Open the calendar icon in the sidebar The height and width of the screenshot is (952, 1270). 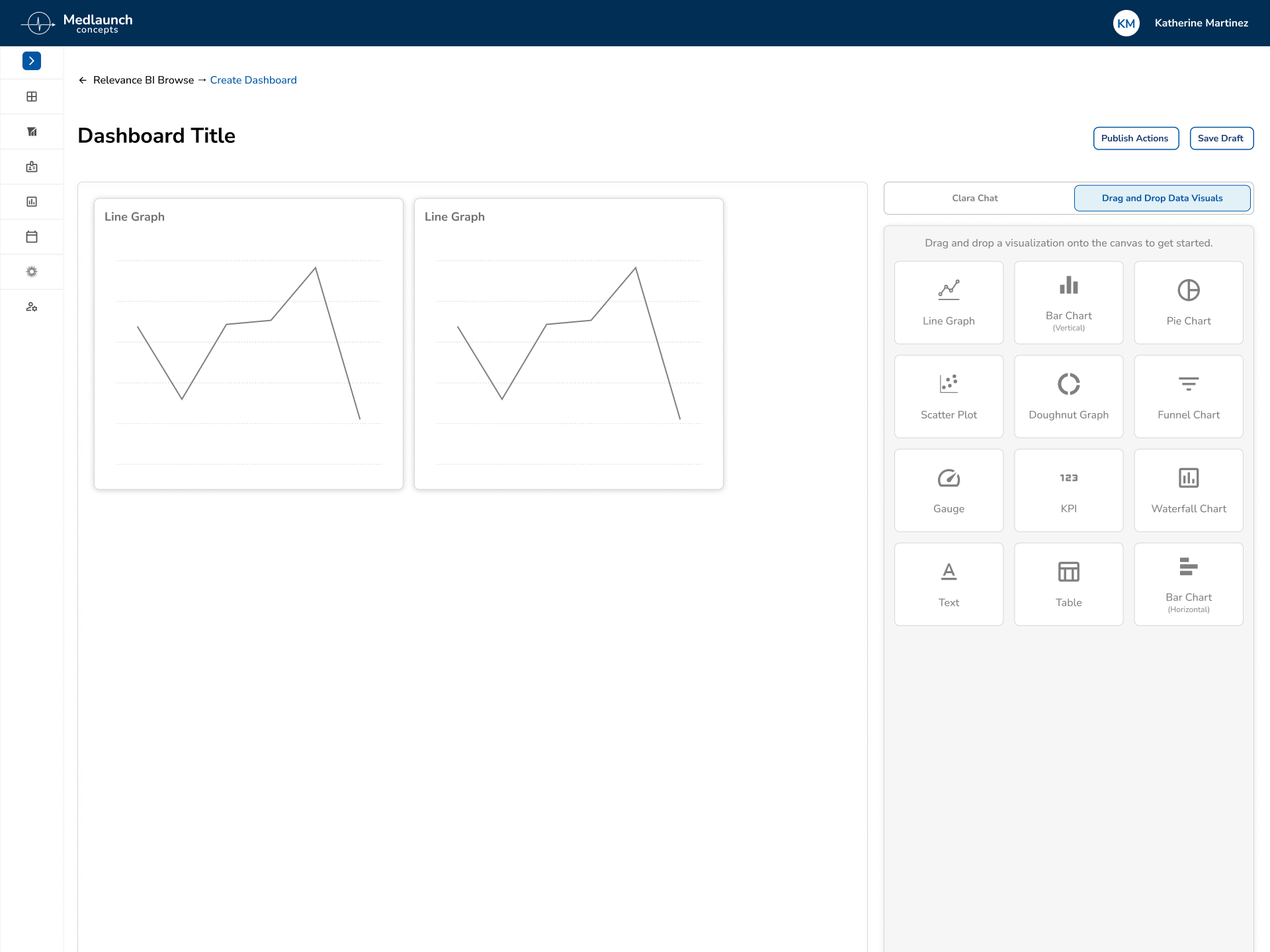[32, 237]
